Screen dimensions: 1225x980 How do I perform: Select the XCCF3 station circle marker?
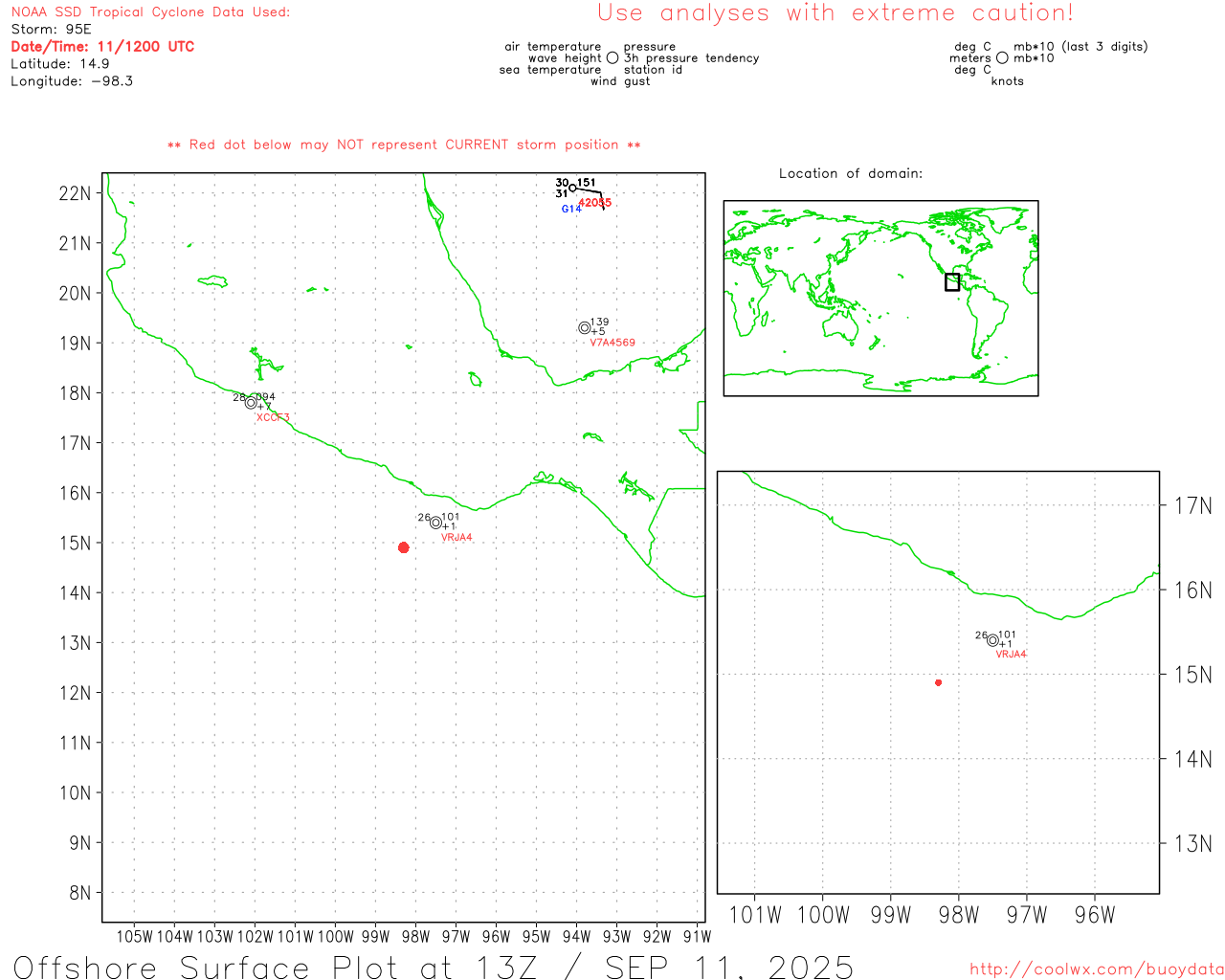tap(251, 402)
